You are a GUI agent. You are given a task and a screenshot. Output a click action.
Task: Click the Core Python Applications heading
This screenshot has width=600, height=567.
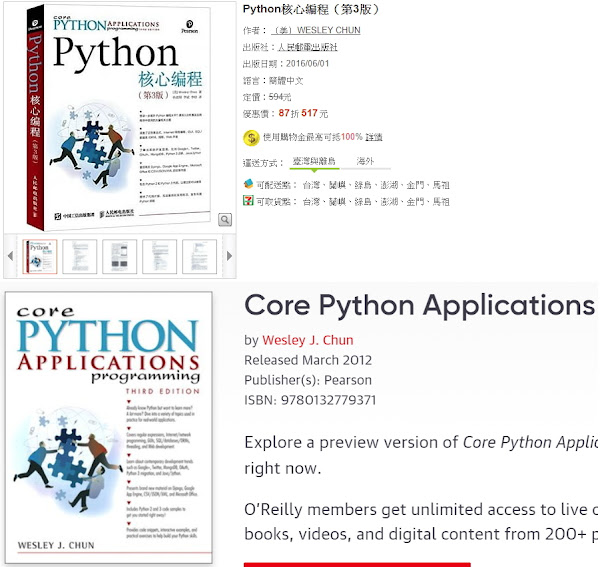[420, 306]
